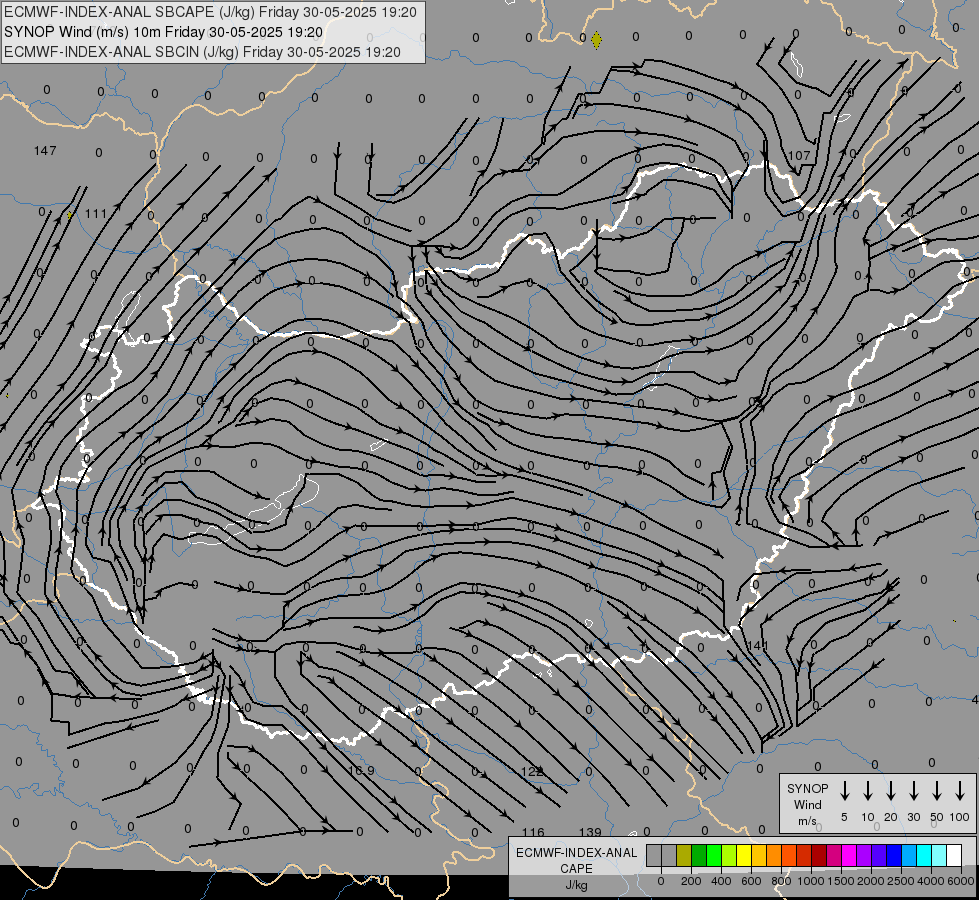Image resolution: width=979 pixels, height=900 pixels.
Task: Click the 141 value on the map
Action: click(x=757, y=646)
